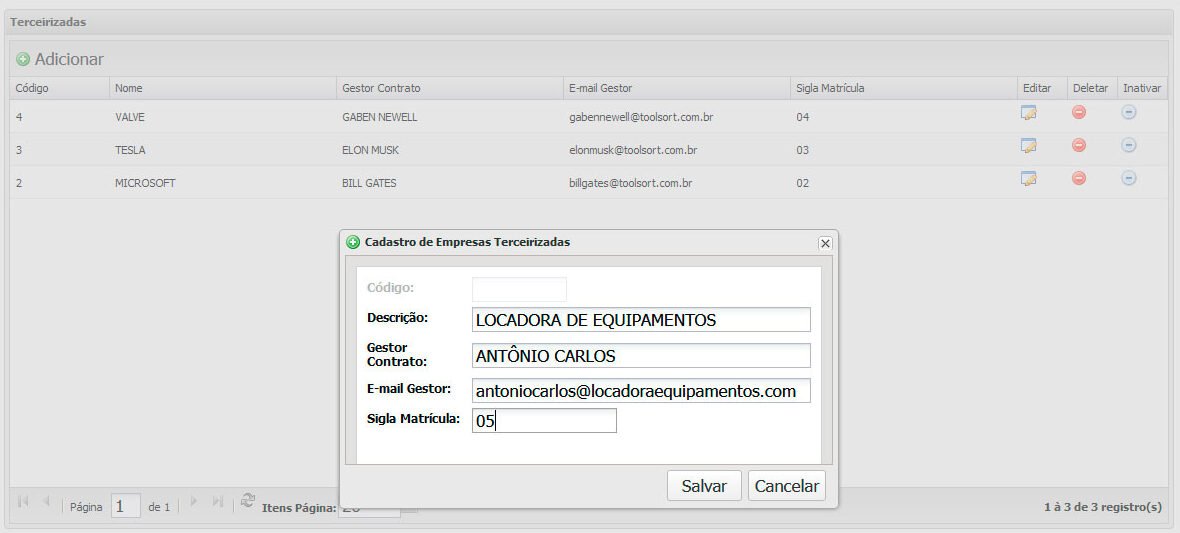Click the green plus icon beside Adicionar

tap(23, 59)
